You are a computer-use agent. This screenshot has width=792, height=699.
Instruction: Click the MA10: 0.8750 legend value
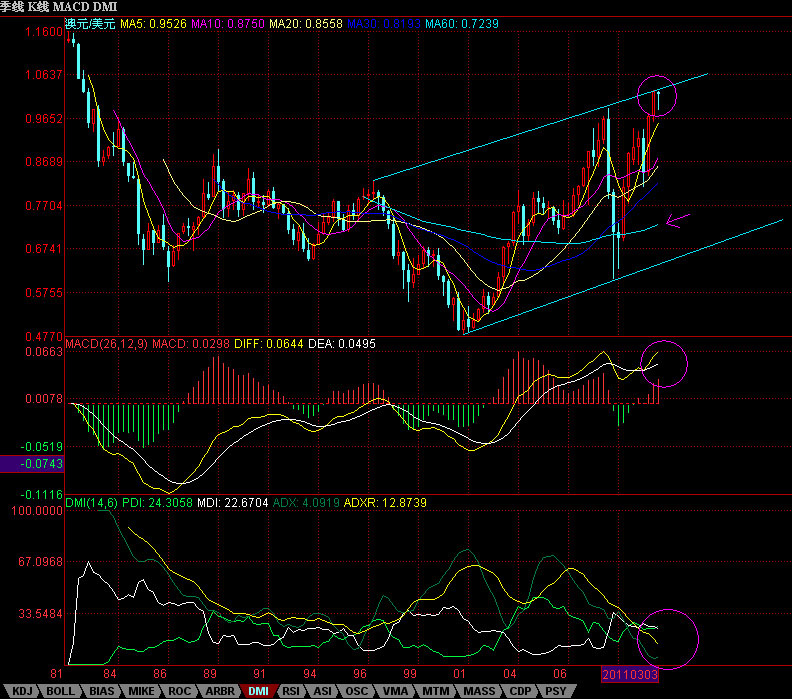[228, 24]
